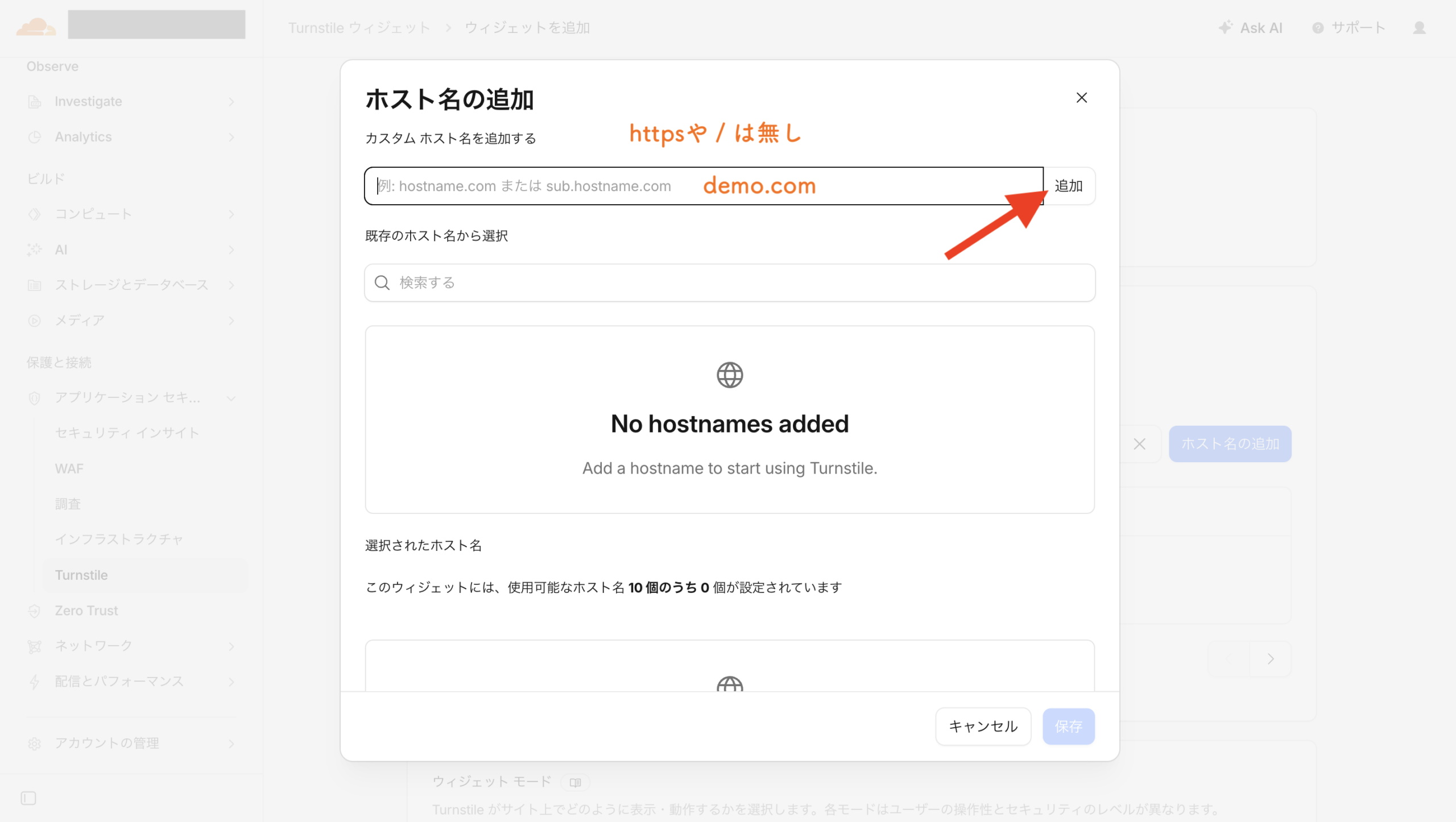Image resolution: width=1456 pixels, height=822 pixels.
Task: Expand the ストレージとデータベース chevron
Action: (231, 285)
